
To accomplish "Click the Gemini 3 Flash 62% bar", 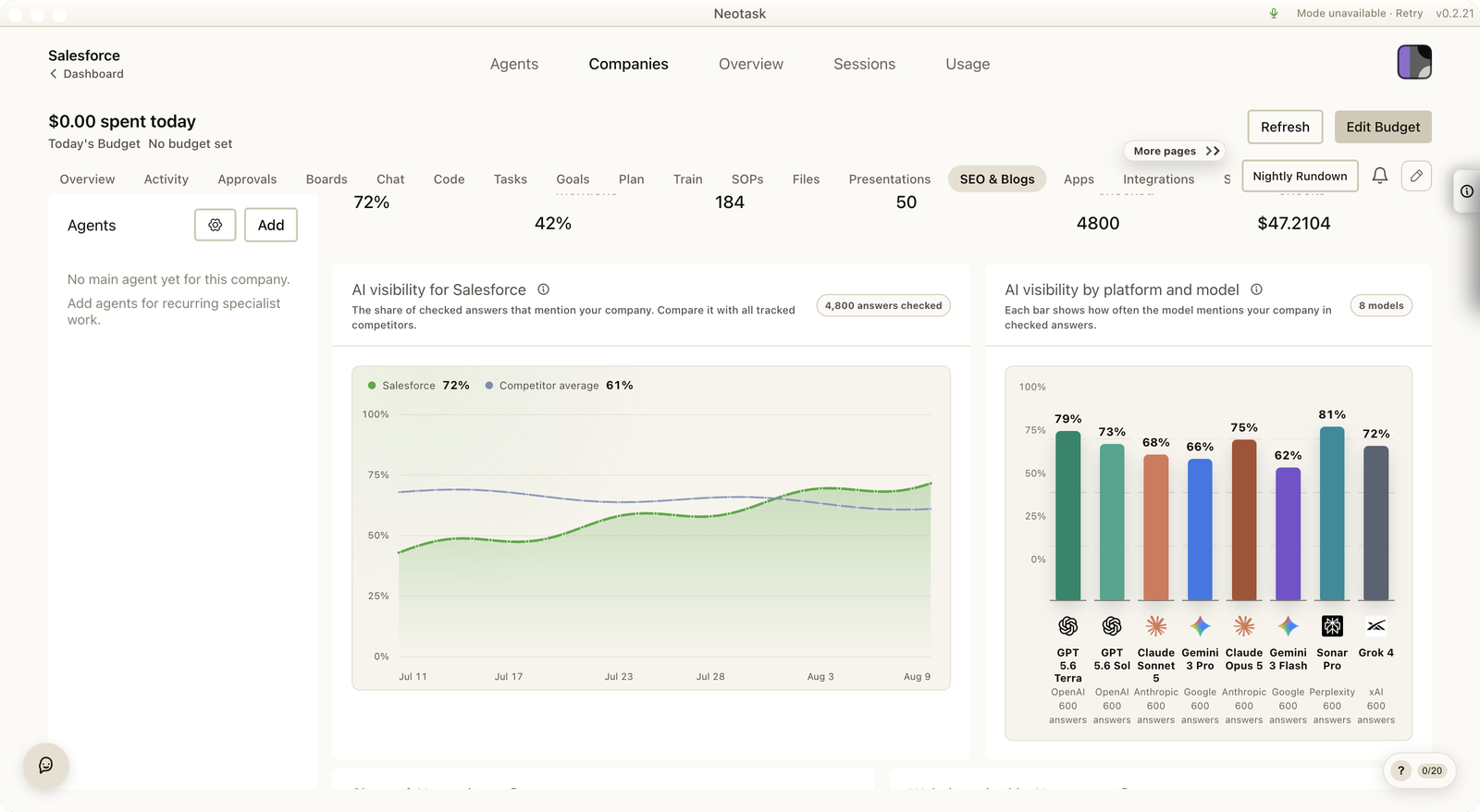I will (1289, 535).
